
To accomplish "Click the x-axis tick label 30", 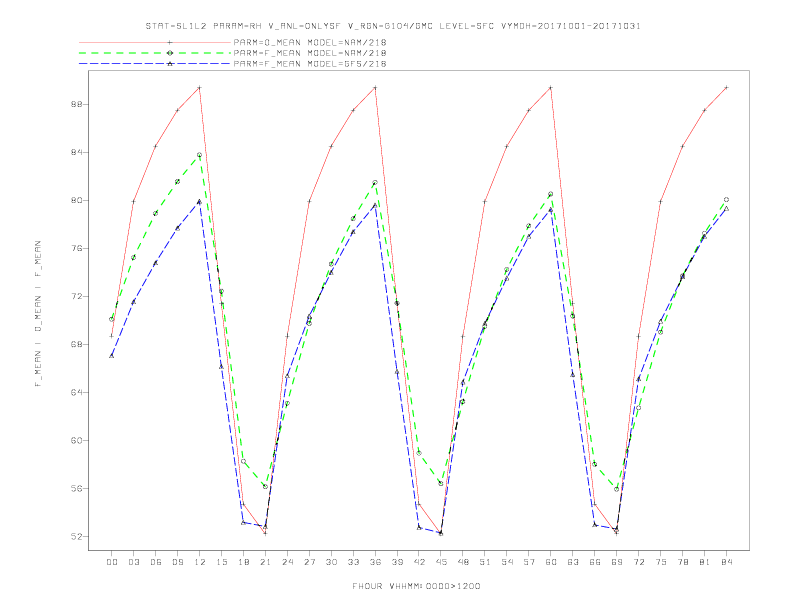I will click(x=331, y=562).
